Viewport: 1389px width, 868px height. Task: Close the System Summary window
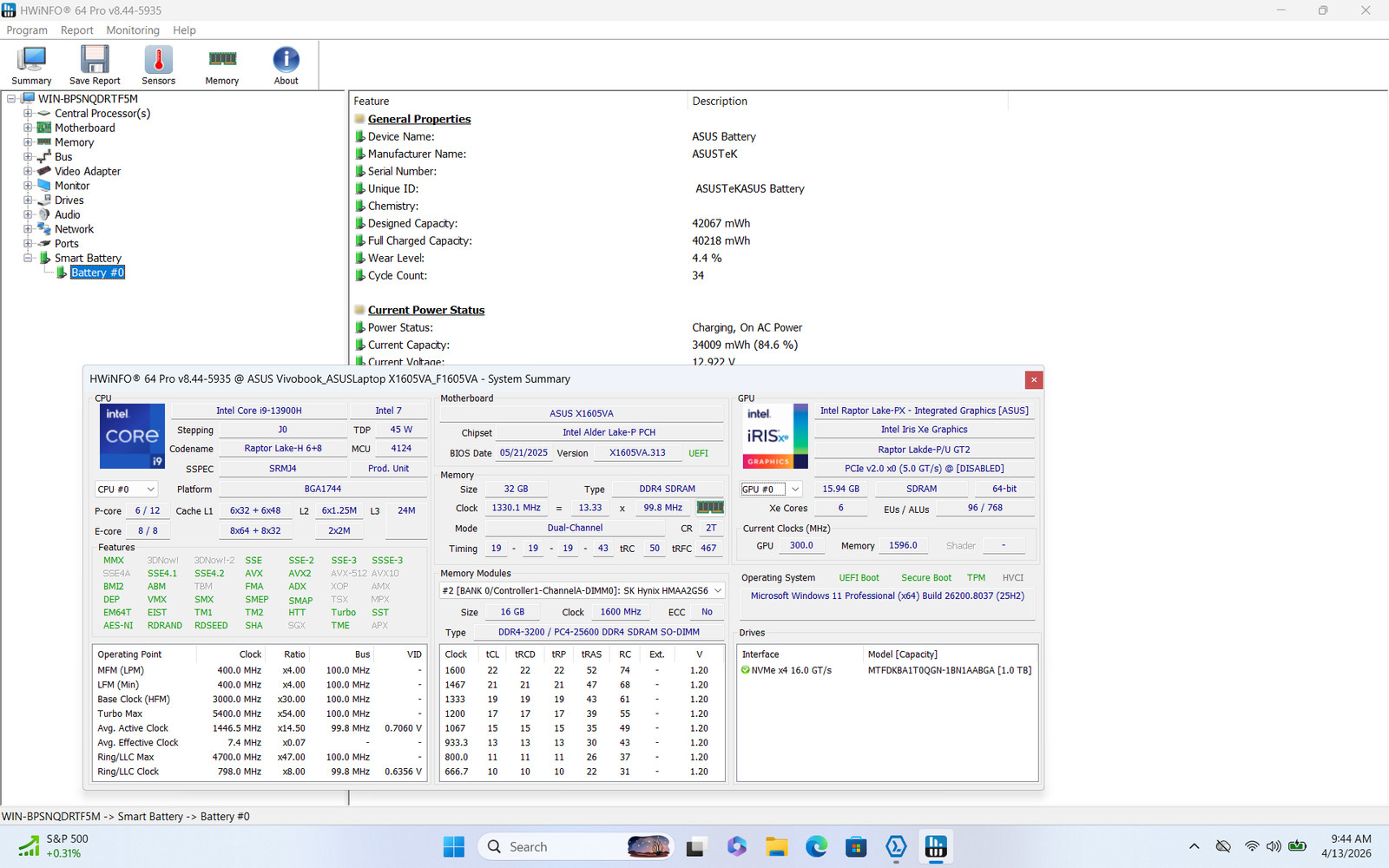(x=1034, y=379)
